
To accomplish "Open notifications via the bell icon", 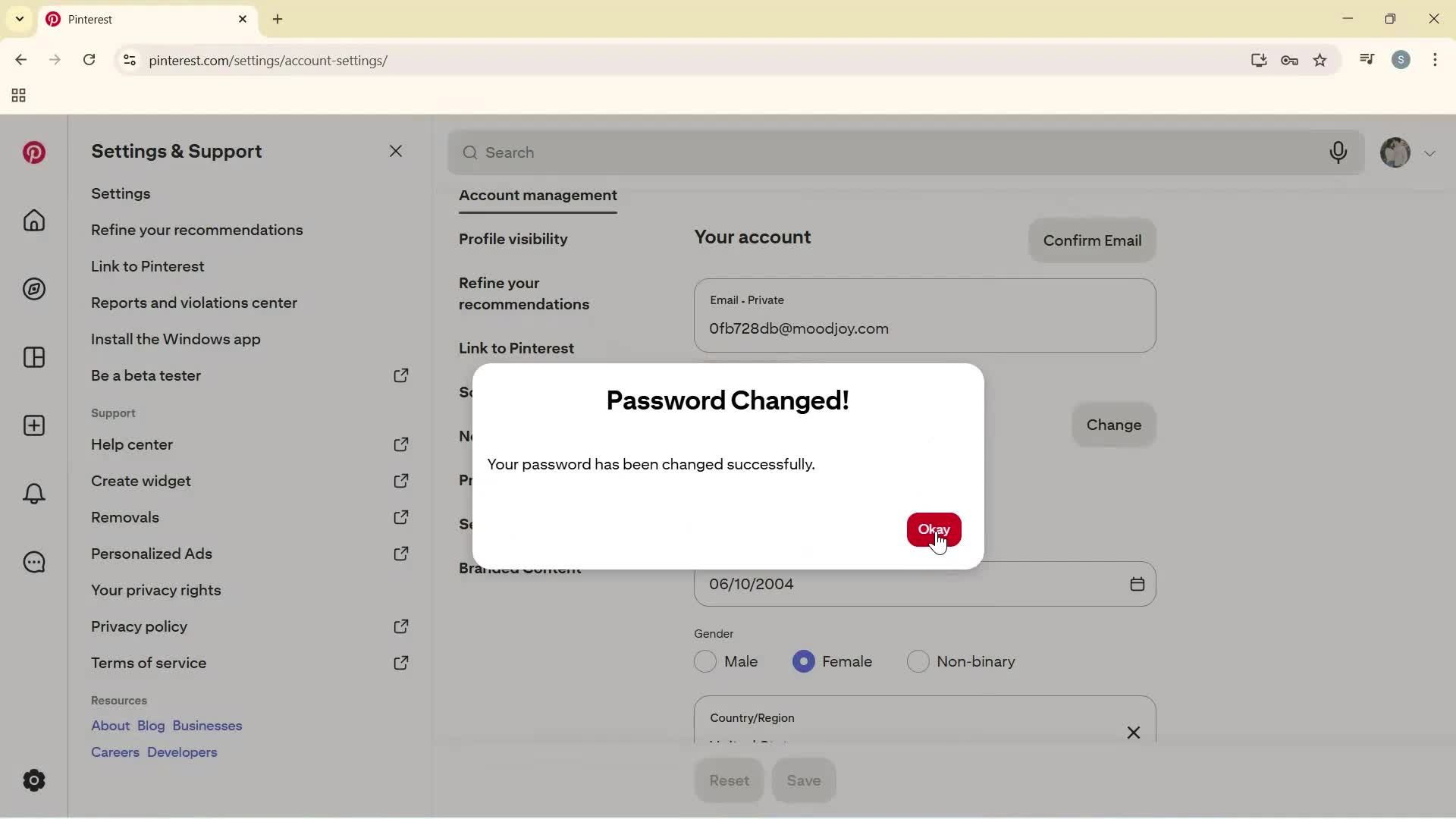I will [x=33, y=494].
